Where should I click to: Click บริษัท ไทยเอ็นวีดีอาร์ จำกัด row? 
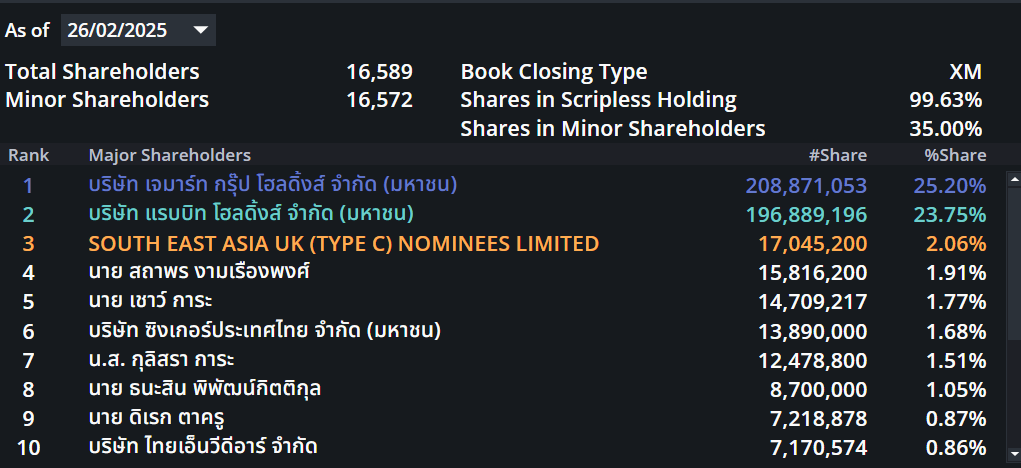[203, 447]
